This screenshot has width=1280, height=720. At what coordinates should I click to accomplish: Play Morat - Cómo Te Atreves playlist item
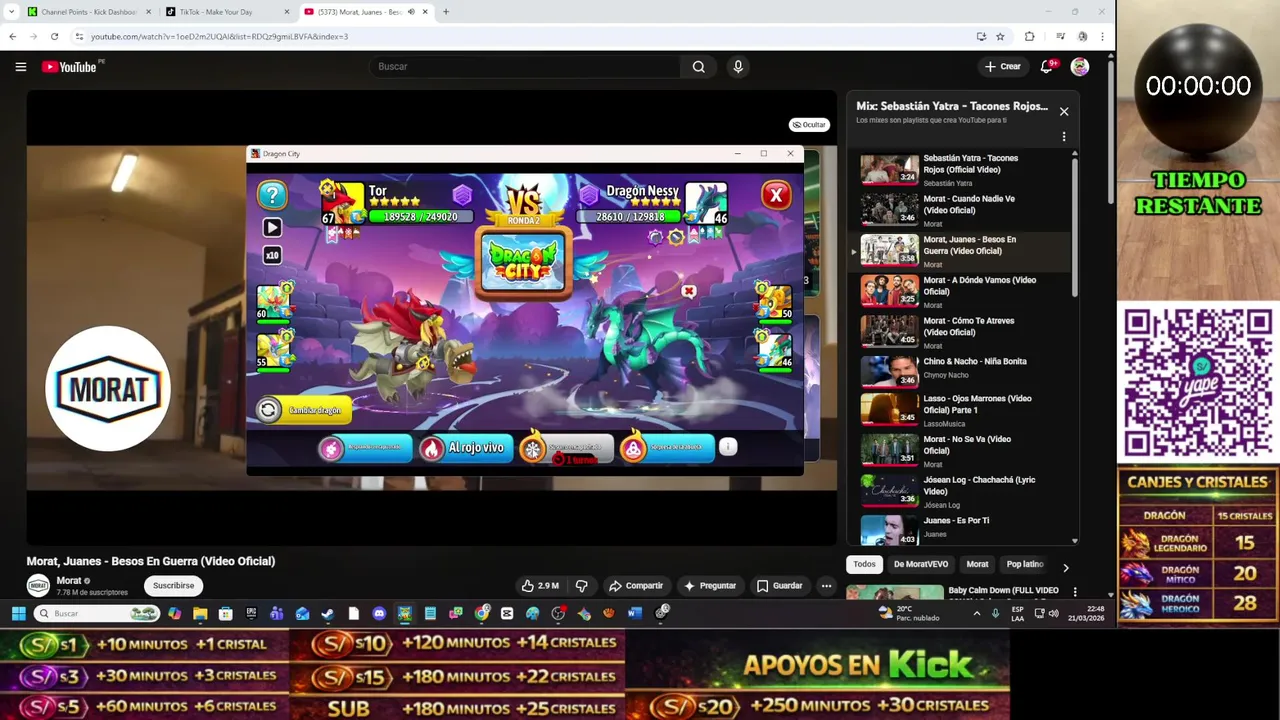click(x=960, y=332)
